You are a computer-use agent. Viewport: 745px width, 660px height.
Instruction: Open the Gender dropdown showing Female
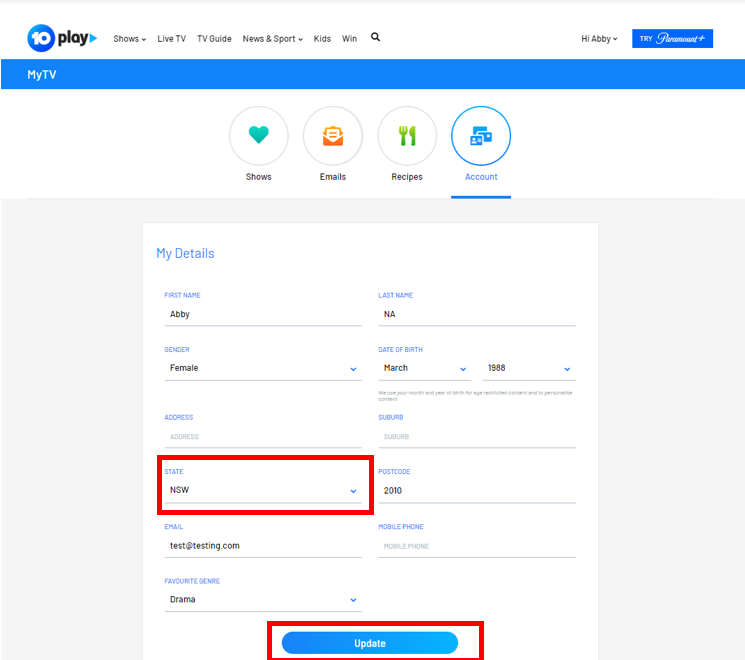[263, 368]
